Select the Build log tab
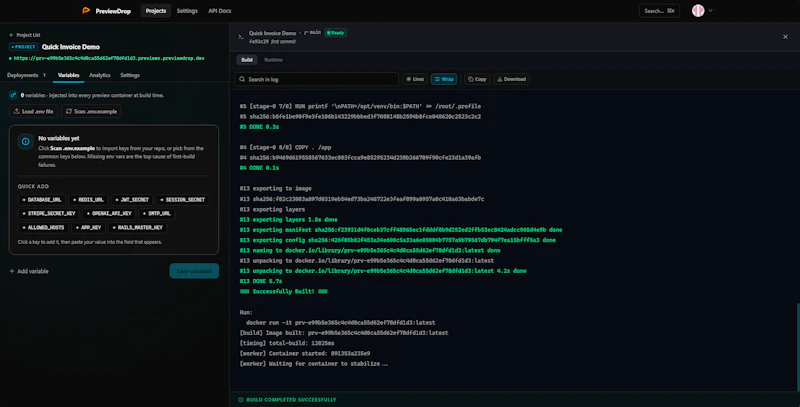800x407 pixels. pyautogui.click(x=247, y=60)
